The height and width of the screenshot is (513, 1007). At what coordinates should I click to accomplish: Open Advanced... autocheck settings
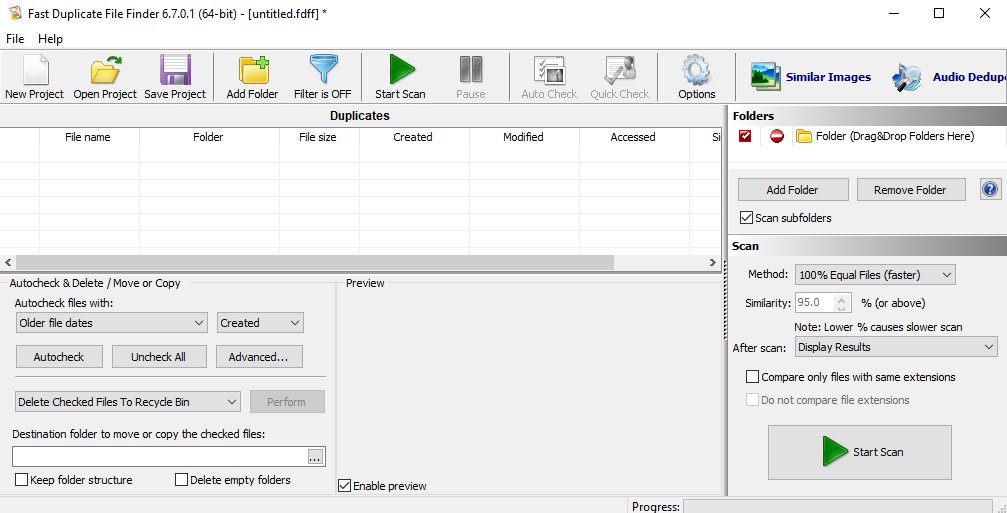tap(259, 357)
